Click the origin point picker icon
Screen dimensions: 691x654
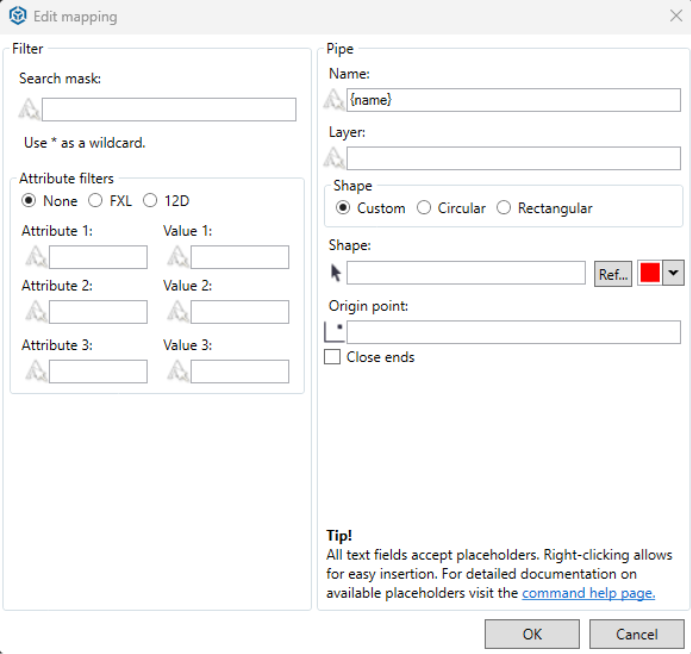334,332
